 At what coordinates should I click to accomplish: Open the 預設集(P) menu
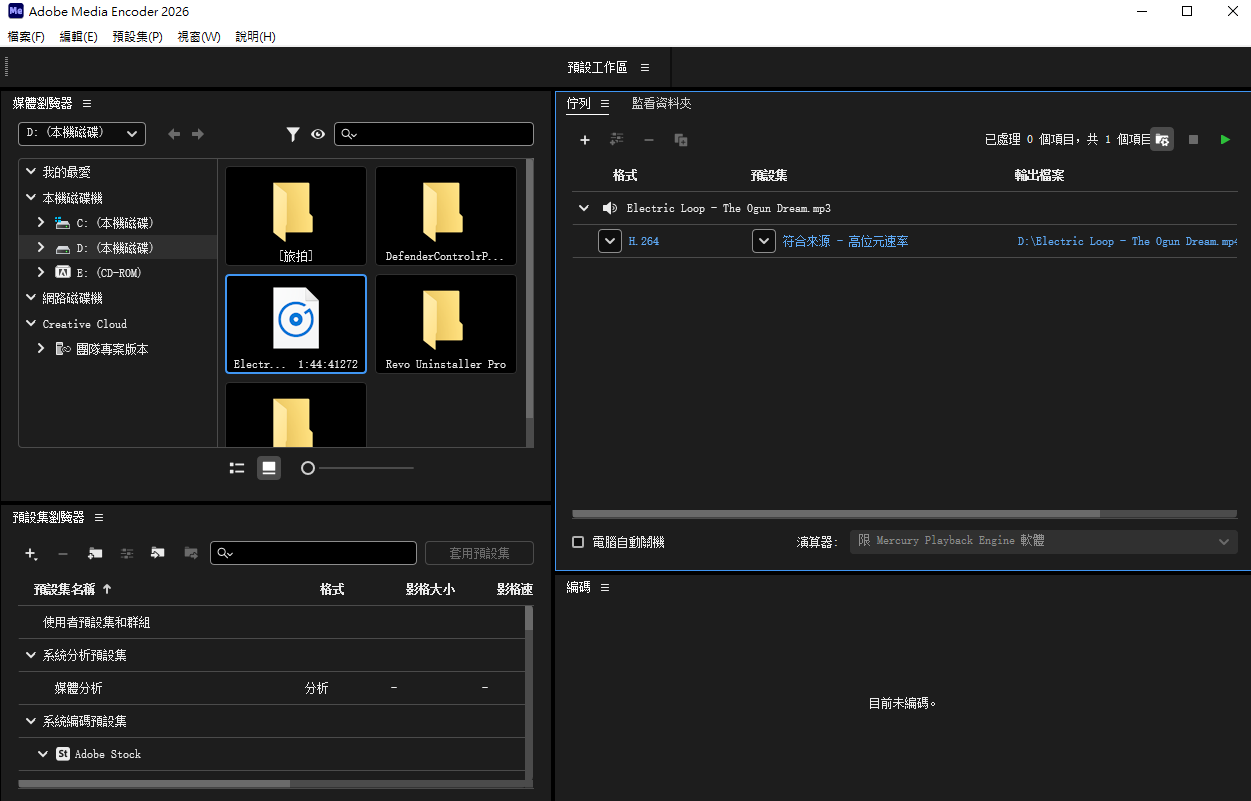(x=138, y=37)
